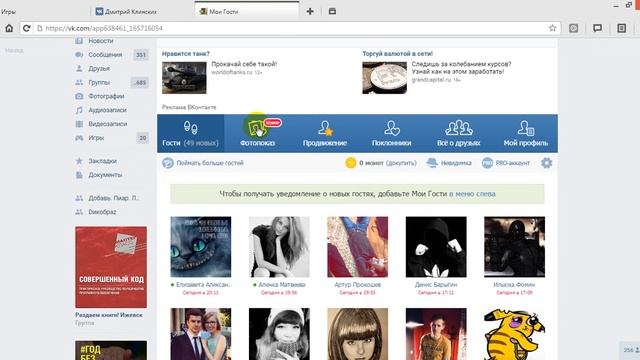Click the Pikachu guest avatar

tap(514, 334)
